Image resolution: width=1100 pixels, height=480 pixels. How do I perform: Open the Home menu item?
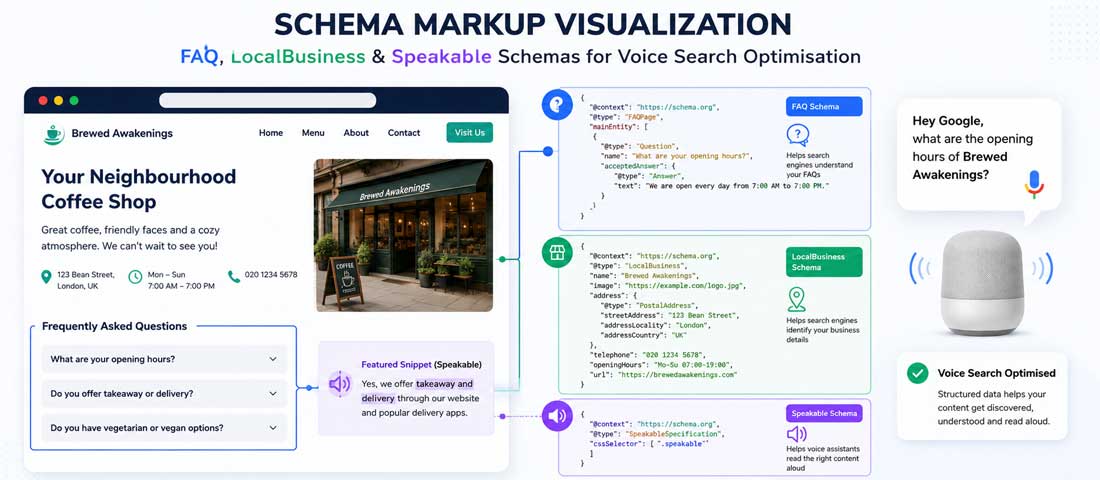271,133
